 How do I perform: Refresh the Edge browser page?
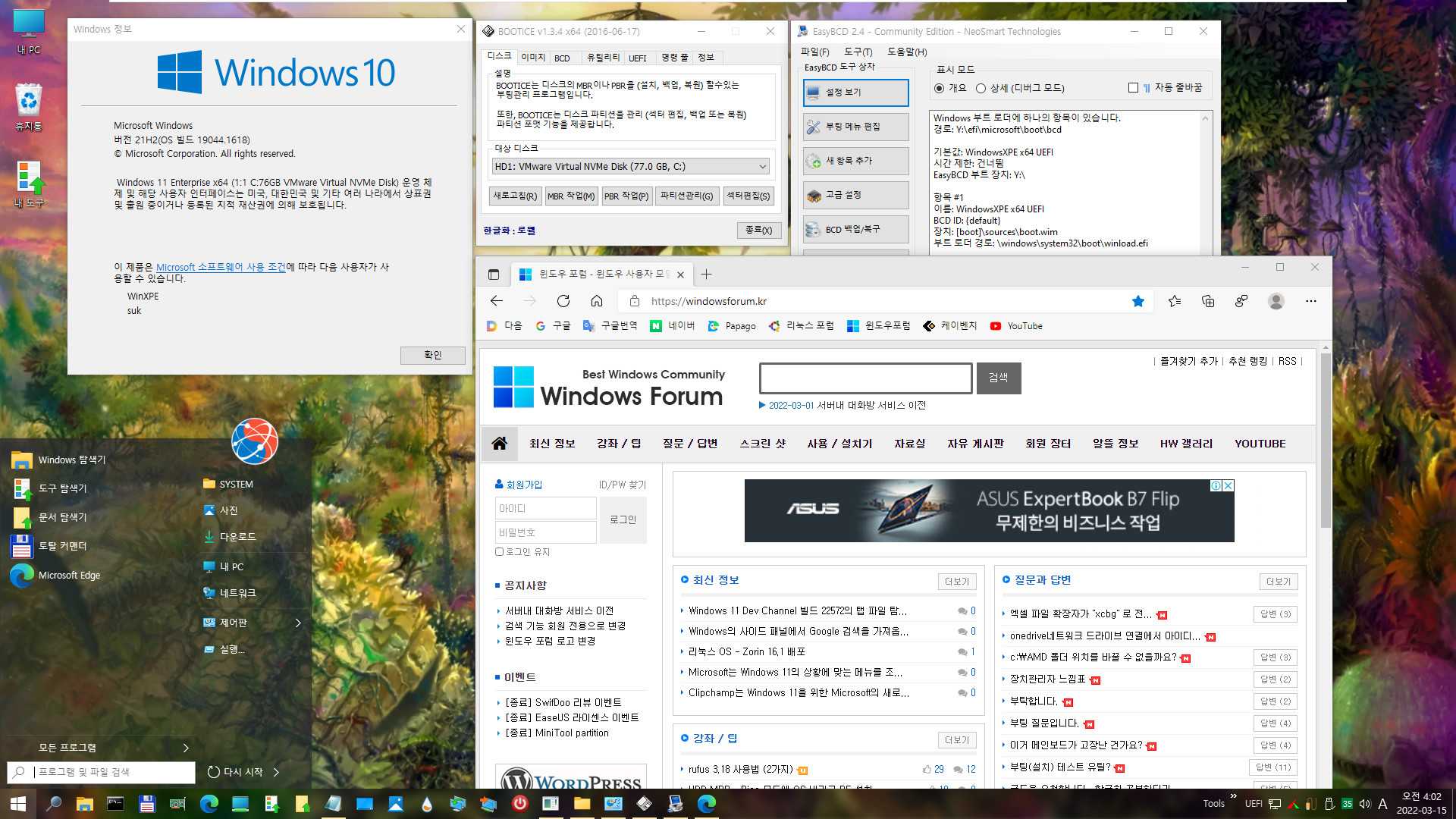pyautogui.click(x=563, y=301)
